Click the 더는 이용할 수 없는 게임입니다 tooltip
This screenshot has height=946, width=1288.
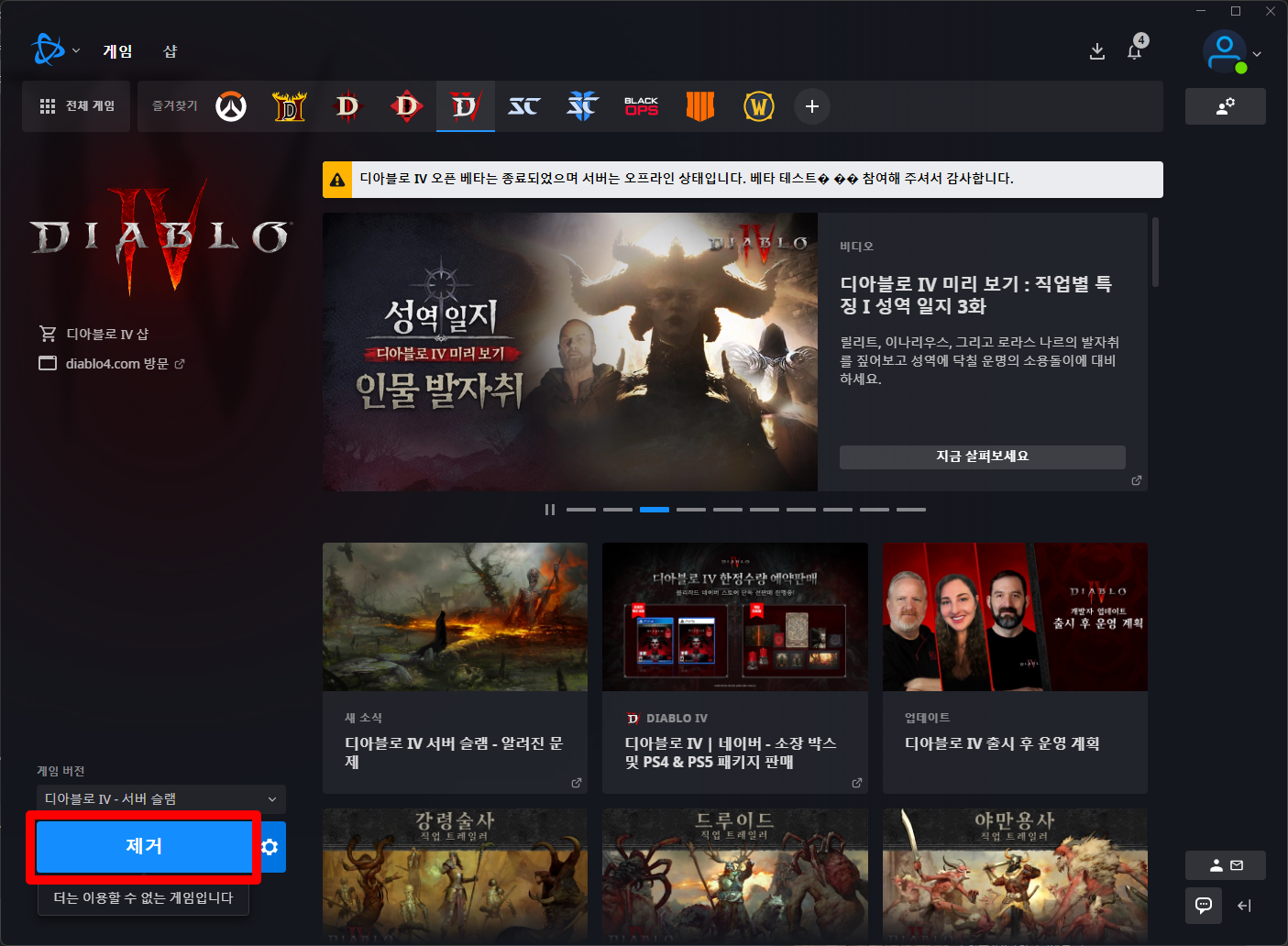click(x=143, y=898)
